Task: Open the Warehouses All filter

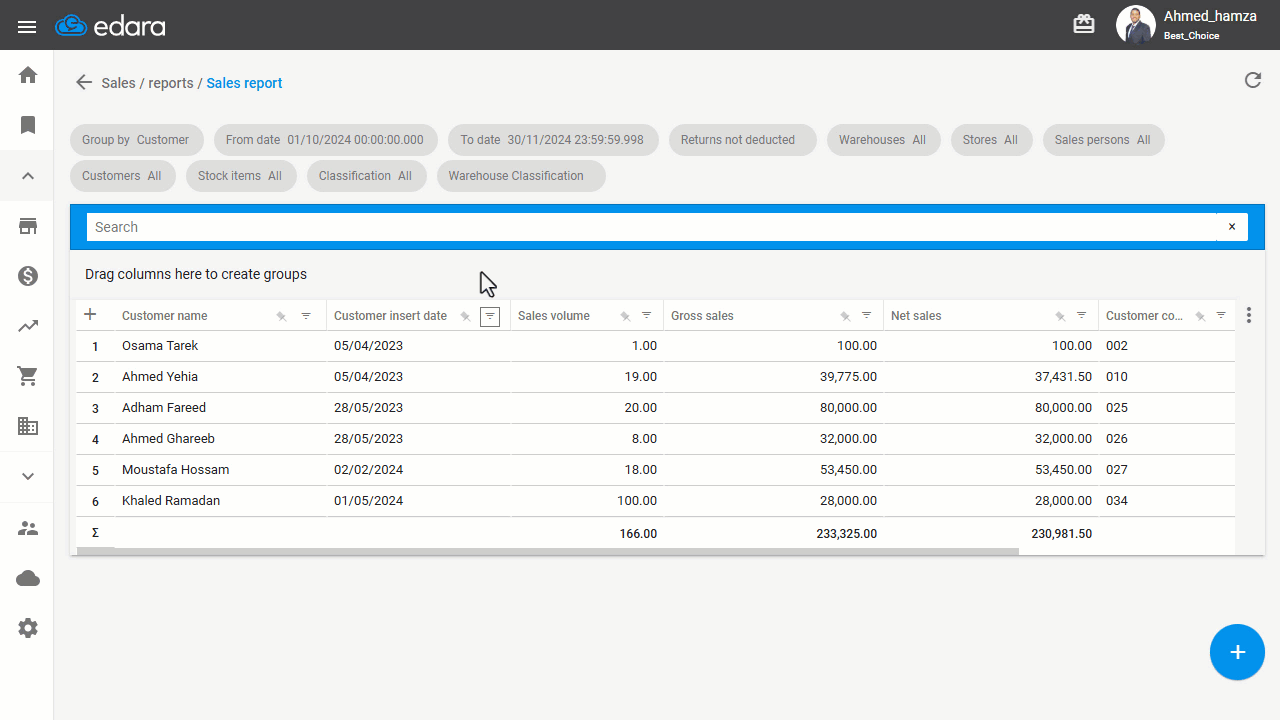Action: click(884, 140)
